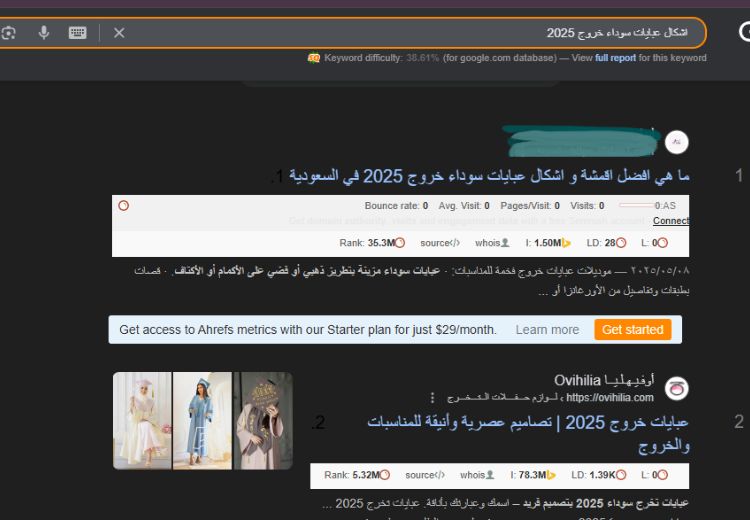View source for the Ovihilia result

(425, 475)
